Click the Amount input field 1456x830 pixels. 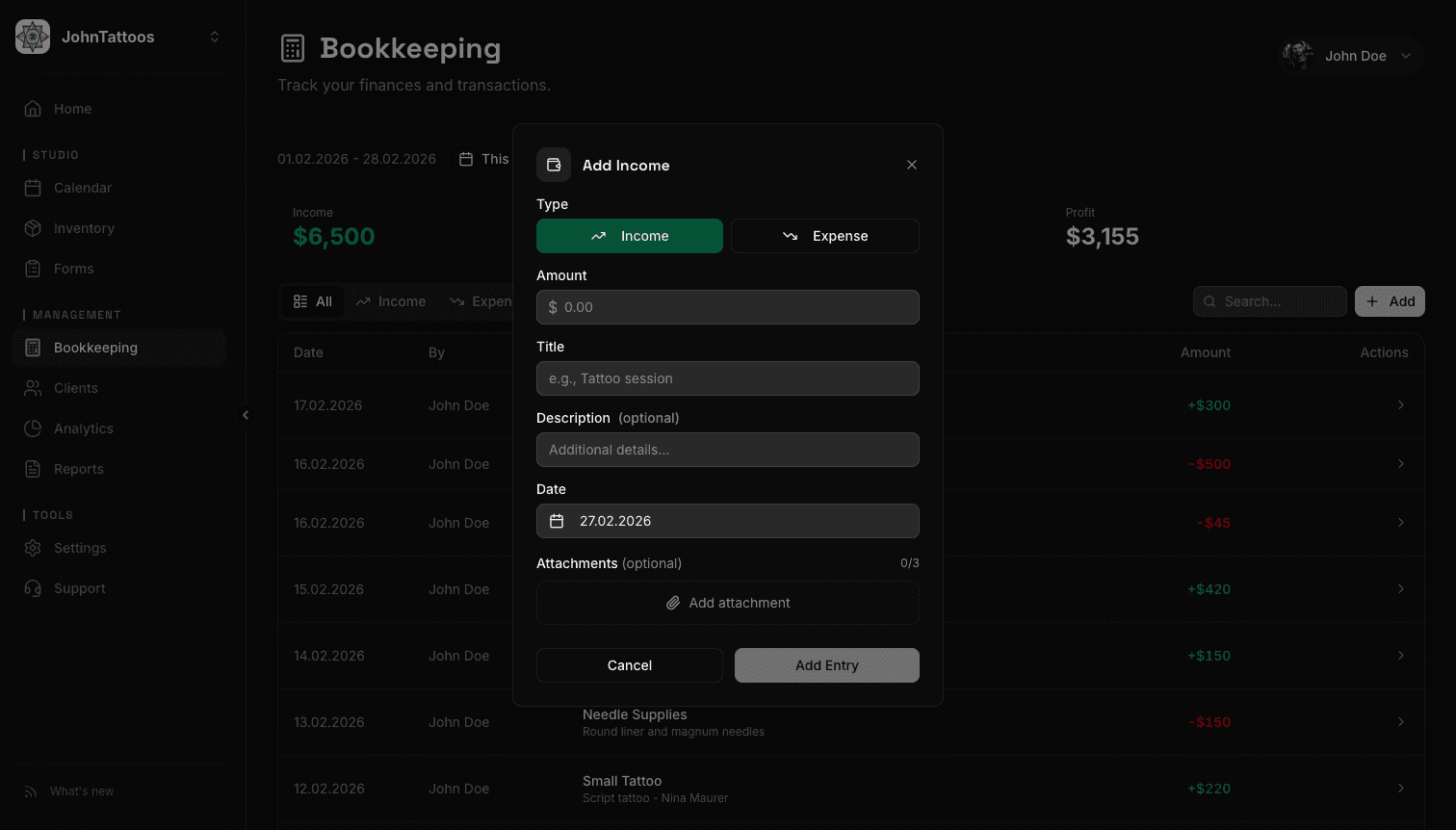click(727, 307)
